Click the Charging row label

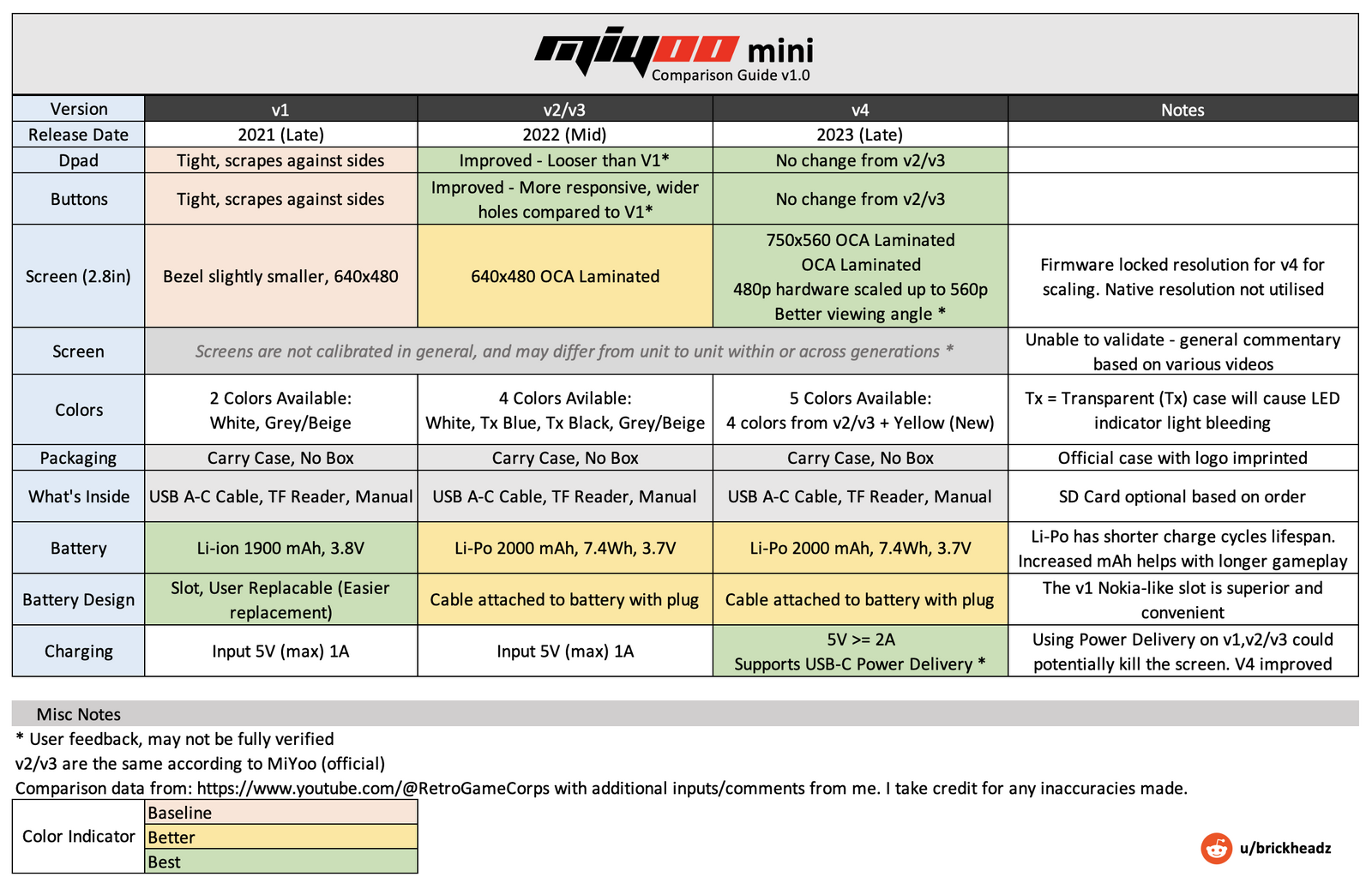tap(79, 651)
